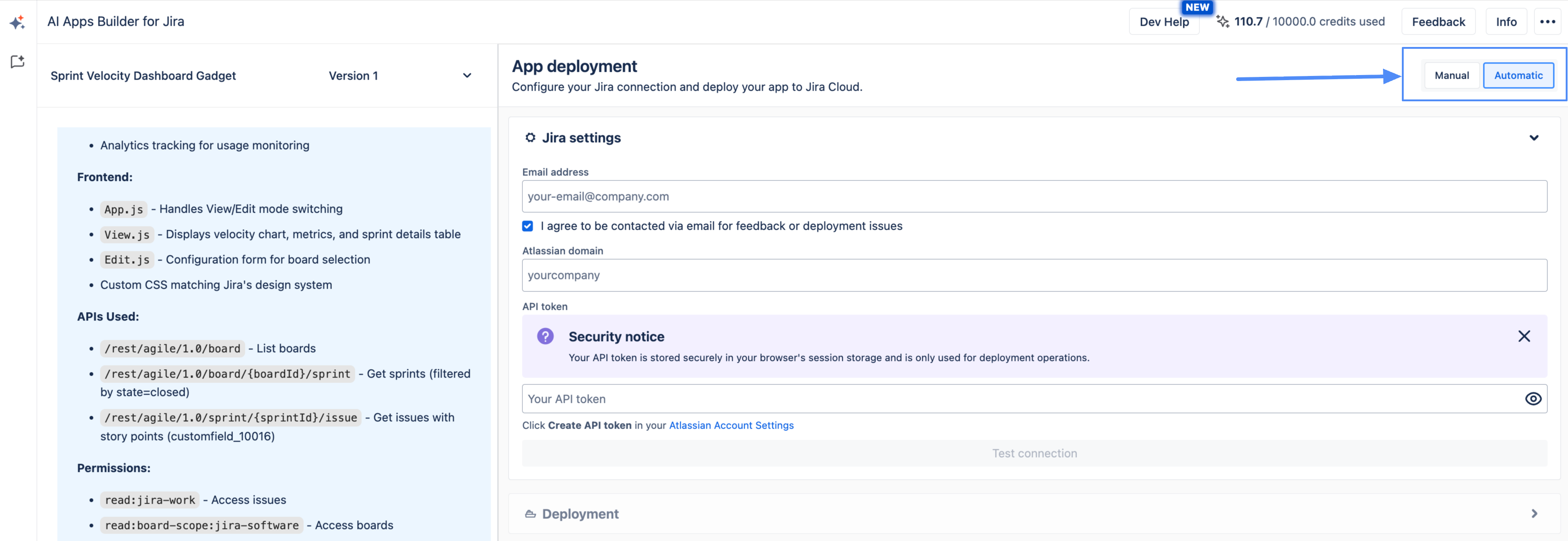Click the credits sparkle icon
1568x541 pixels.
pos(1222,22)
